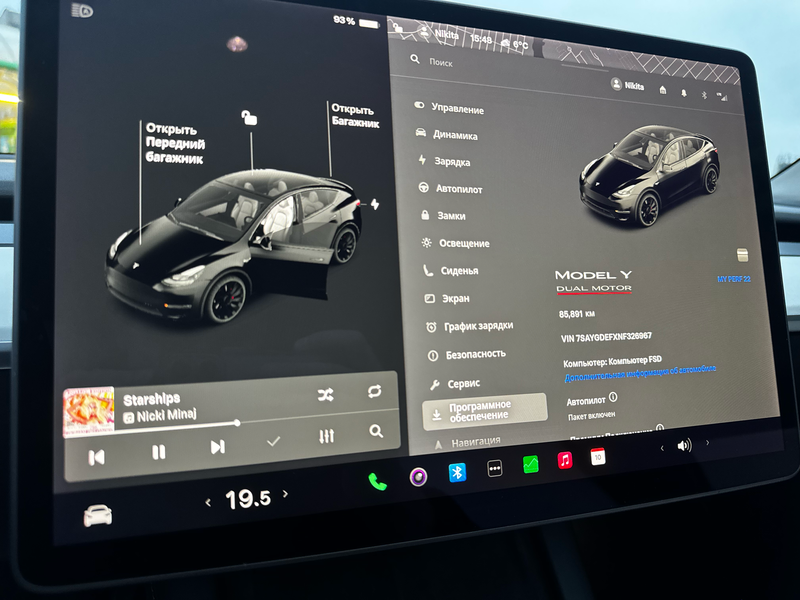Viewport: 800px width, 600px height.
Task: Open notifications bell icon
Action: [683, 93]
